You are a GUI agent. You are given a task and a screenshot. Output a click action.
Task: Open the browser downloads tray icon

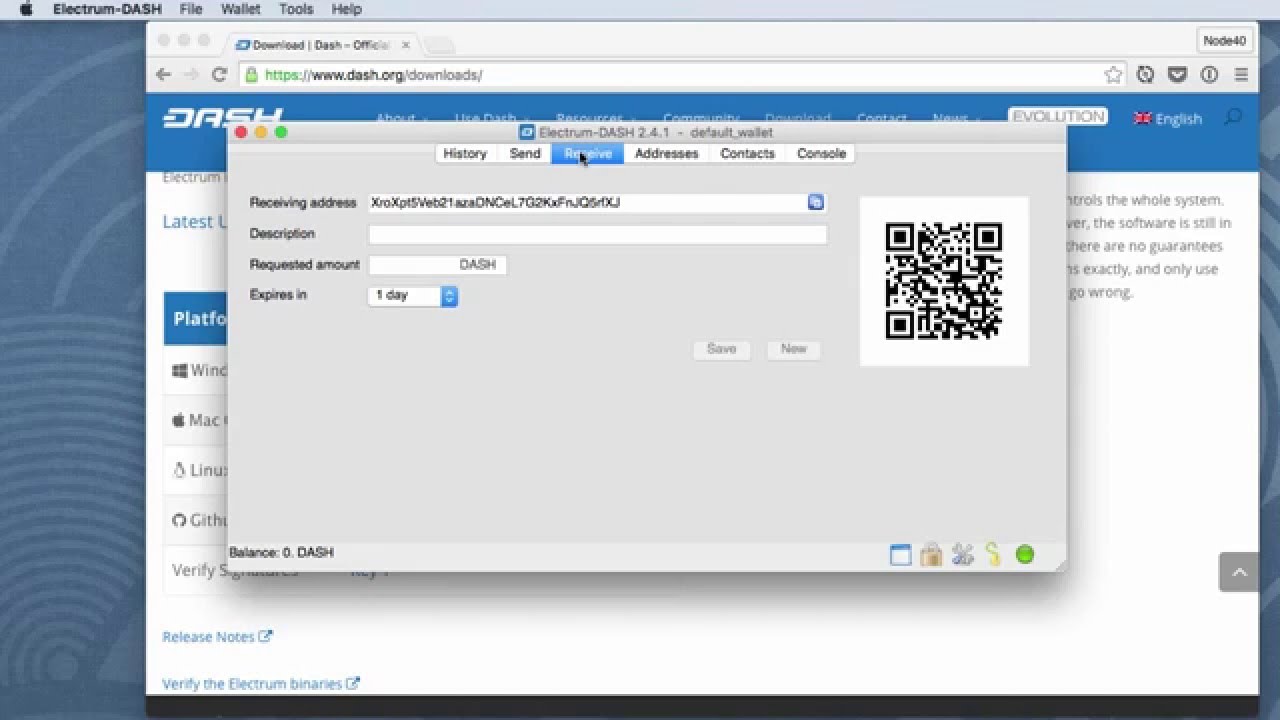coord(1177,74)
